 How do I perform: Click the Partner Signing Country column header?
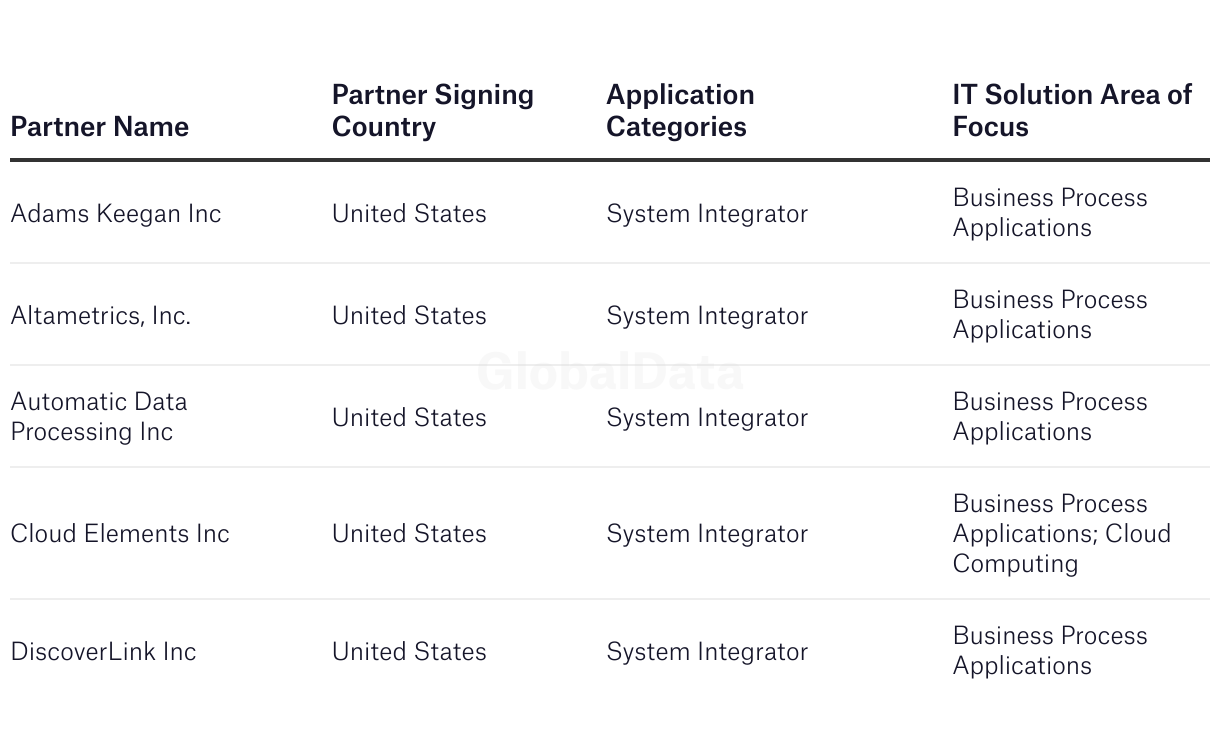pyautogui.click(x=432, y=111)
